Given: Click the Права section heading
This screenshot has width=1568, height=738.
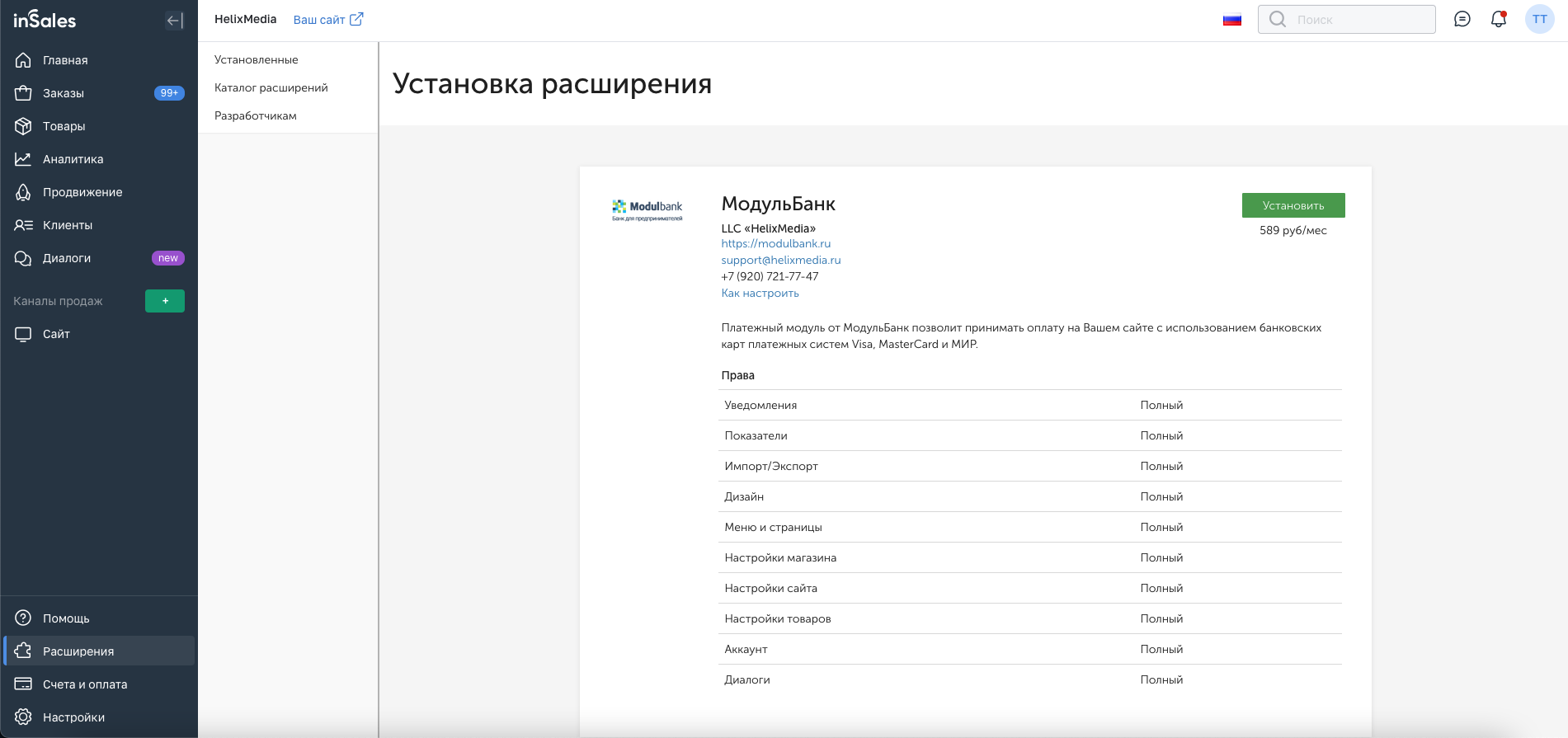Looking at the screenshot, I should tap(737, 375).
